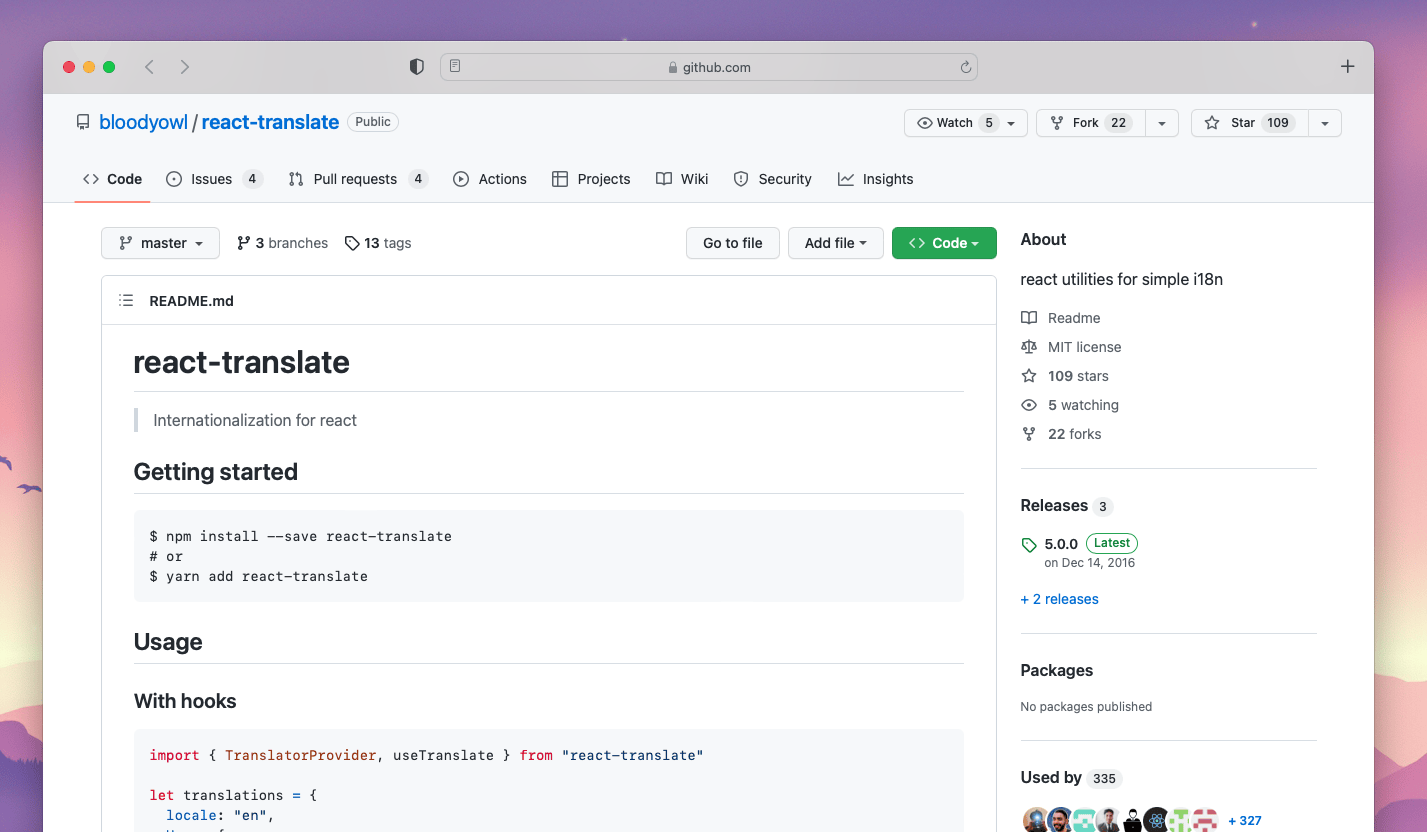View the 109 stars link

[1065, 376]
